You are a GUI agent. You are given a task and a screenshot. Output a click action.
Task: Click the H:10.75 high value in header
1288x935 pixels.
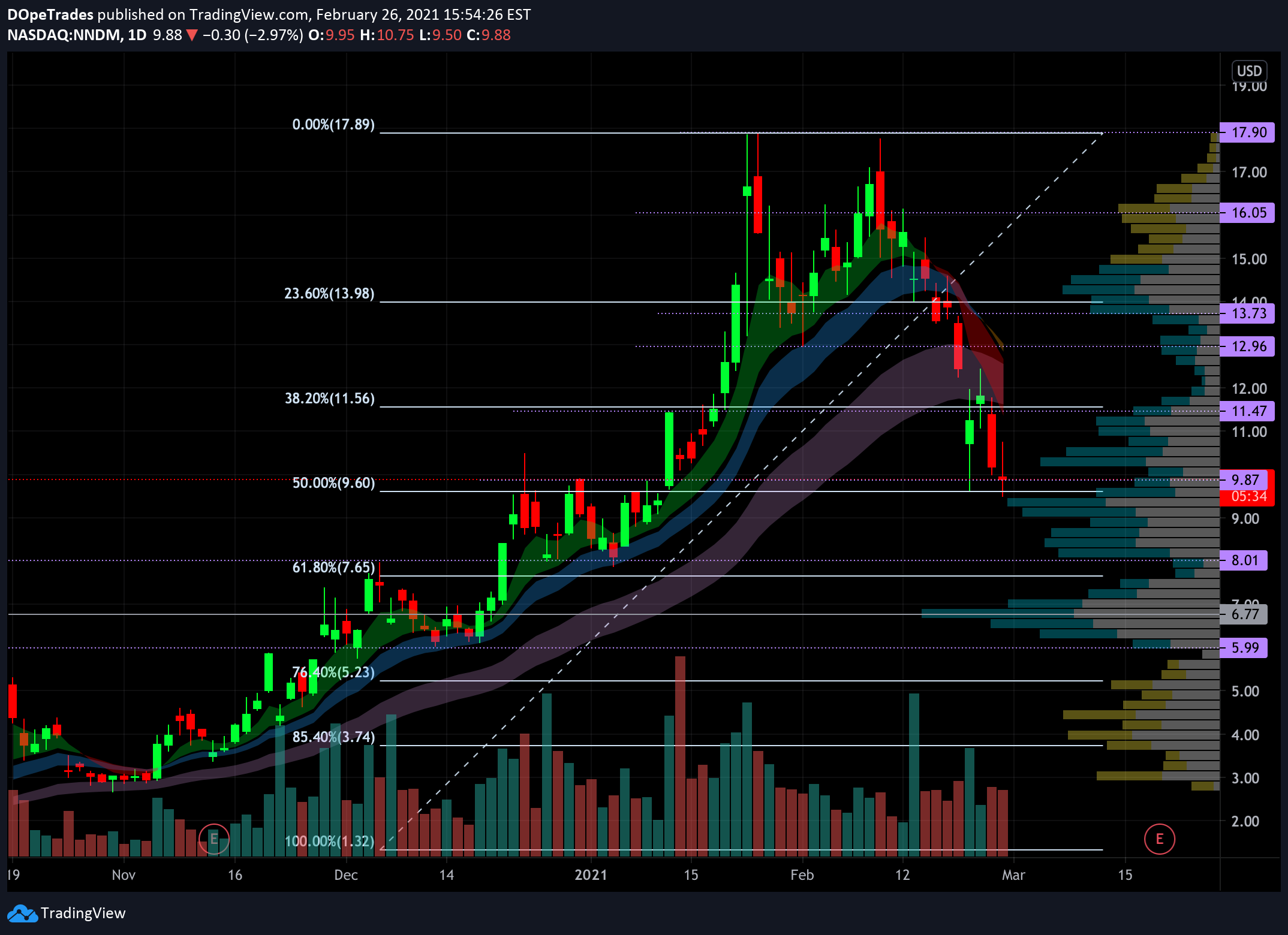point(387,35)
